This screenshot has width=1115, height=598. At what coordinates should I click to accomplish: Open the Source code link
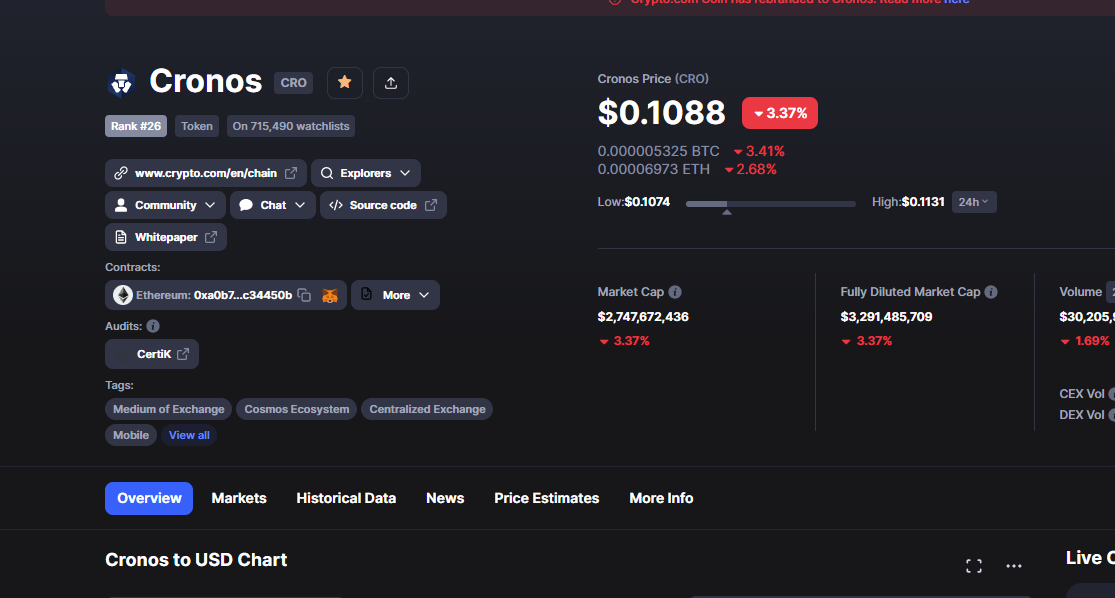point(383,205)
